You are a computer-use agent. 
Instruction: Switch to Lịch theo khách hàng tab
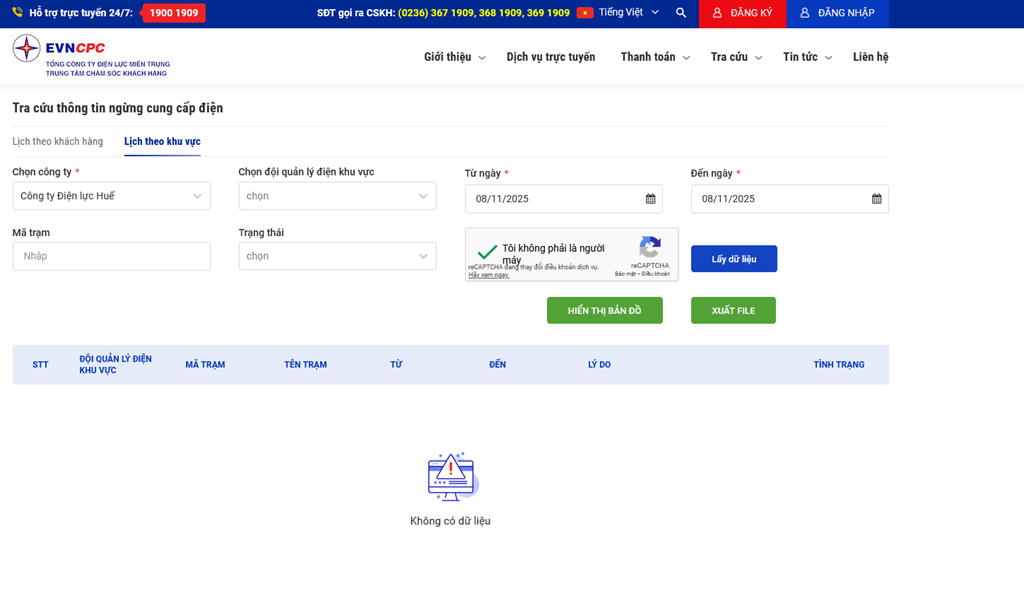[x=57, y=142]
